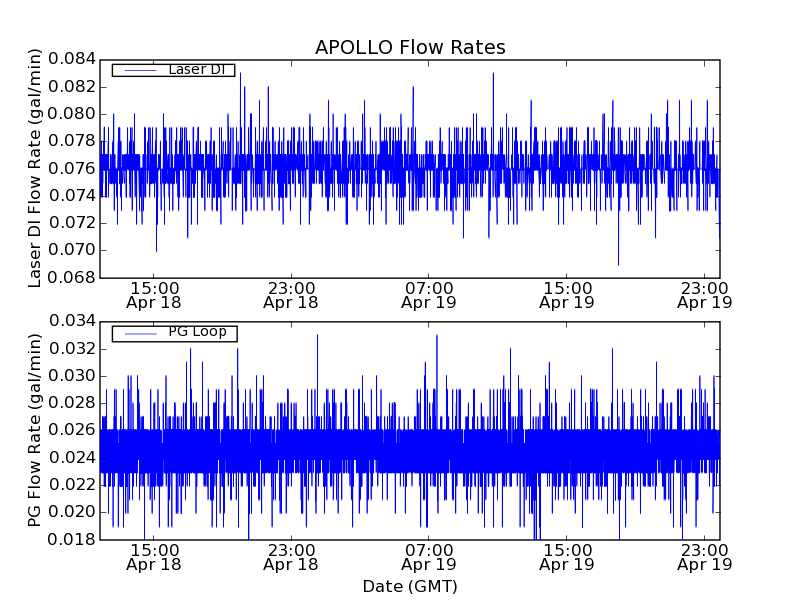Click the blue line sample in PG Loop legend
This screenshot has height=600, width=800.
[140, 333]
